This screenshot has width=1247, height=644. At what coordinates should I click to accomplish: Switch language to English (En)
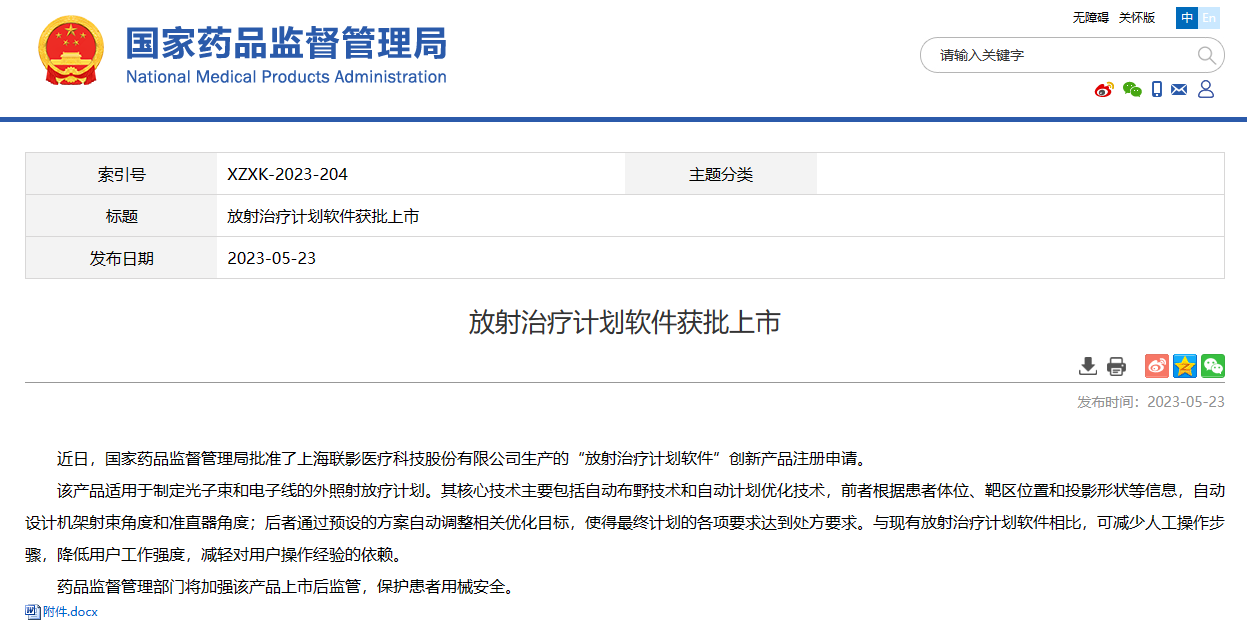tap(1209, 18)
